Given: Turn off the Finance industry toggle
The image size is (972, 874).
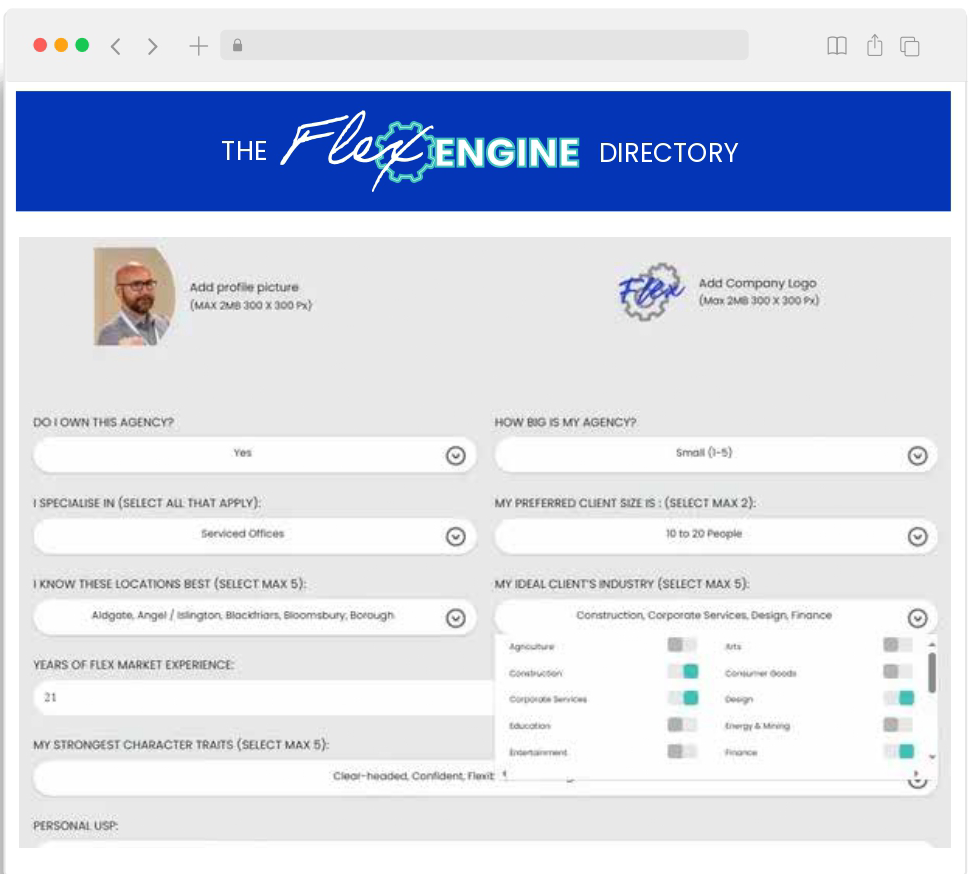Looking at the screenshot, I should (898, 751).
